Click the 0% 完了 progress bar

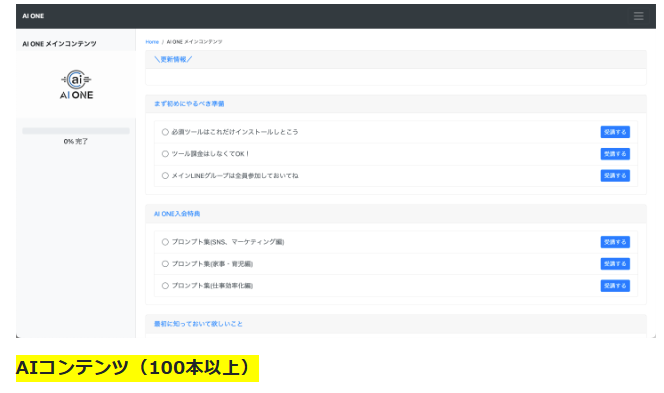76,131
